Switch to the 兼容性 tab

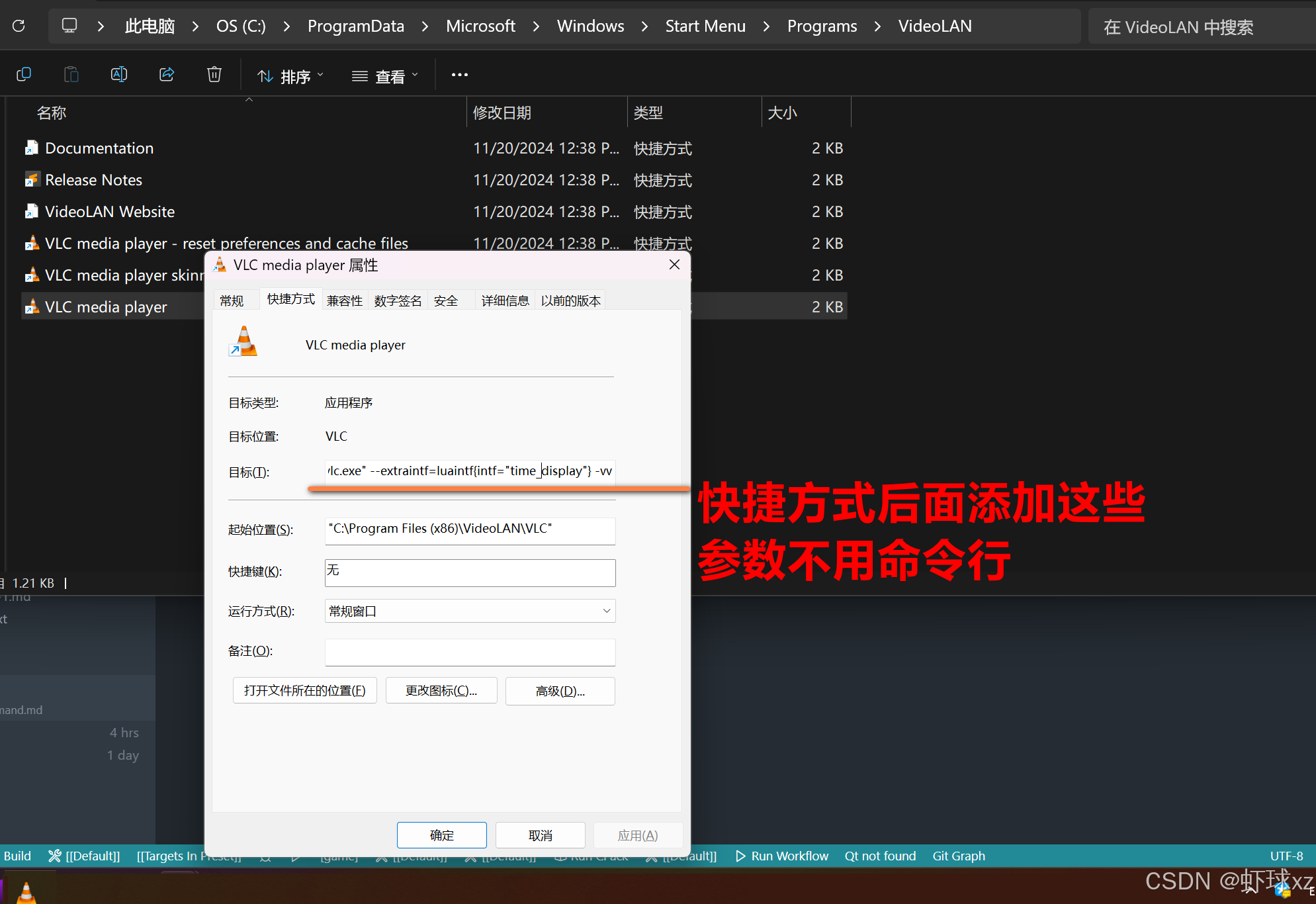tap(345, 300)
